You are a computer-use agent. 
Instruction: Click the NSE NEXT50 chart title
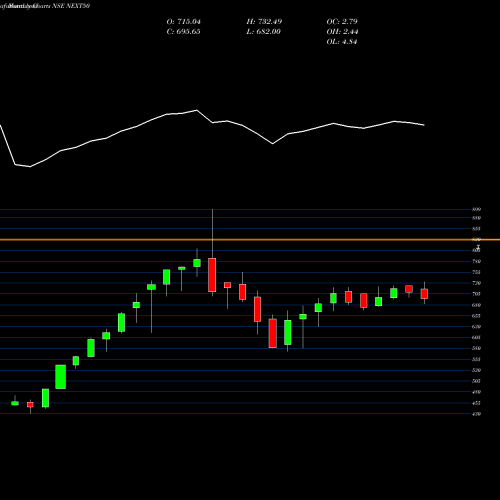[71, 6]
